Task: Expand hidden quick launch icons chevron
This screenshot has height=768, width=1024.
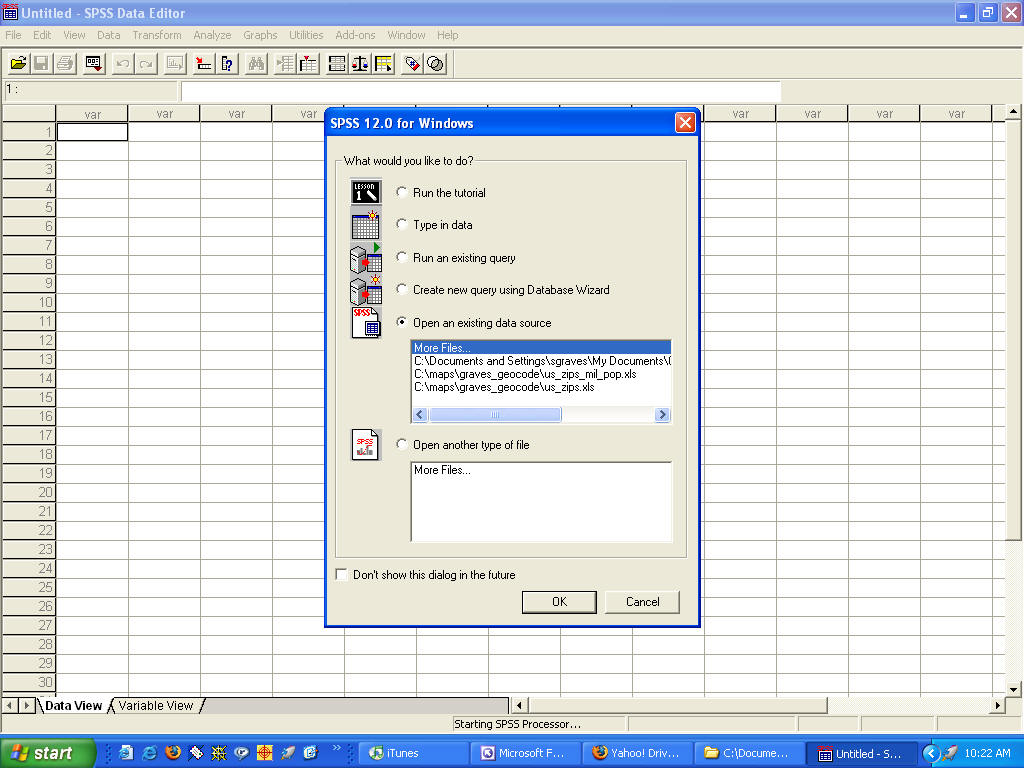Action: pos(336,748)
